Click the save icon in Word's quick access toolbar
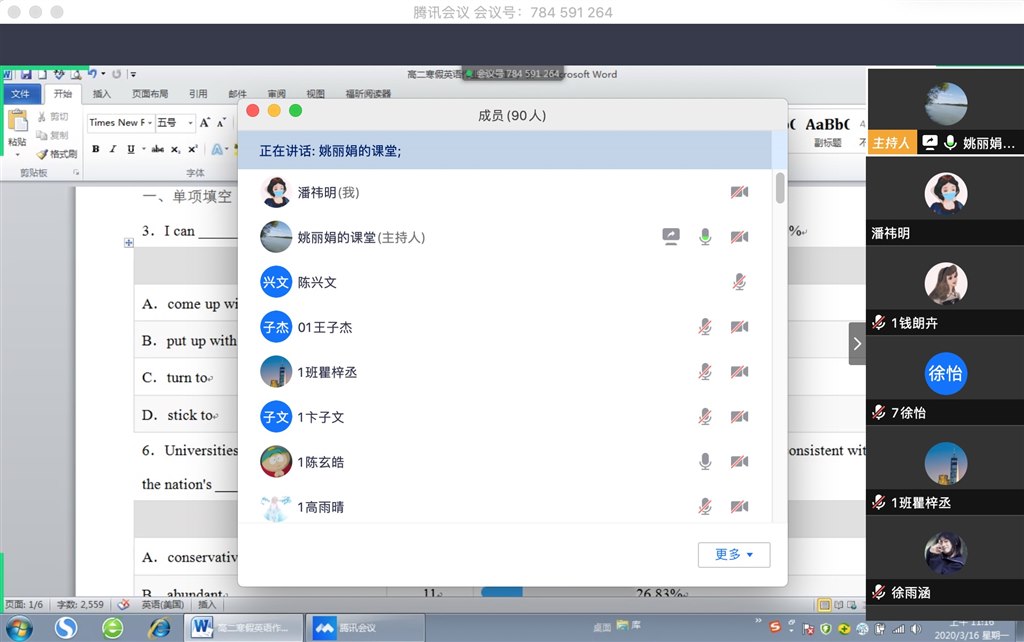 tap(26, 74)
